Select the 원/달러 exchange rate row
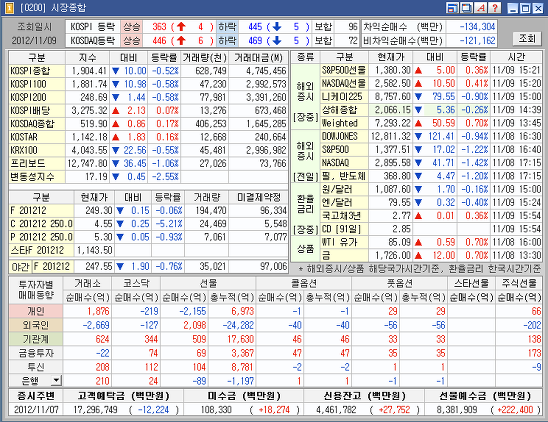 [x=431, y=189]
